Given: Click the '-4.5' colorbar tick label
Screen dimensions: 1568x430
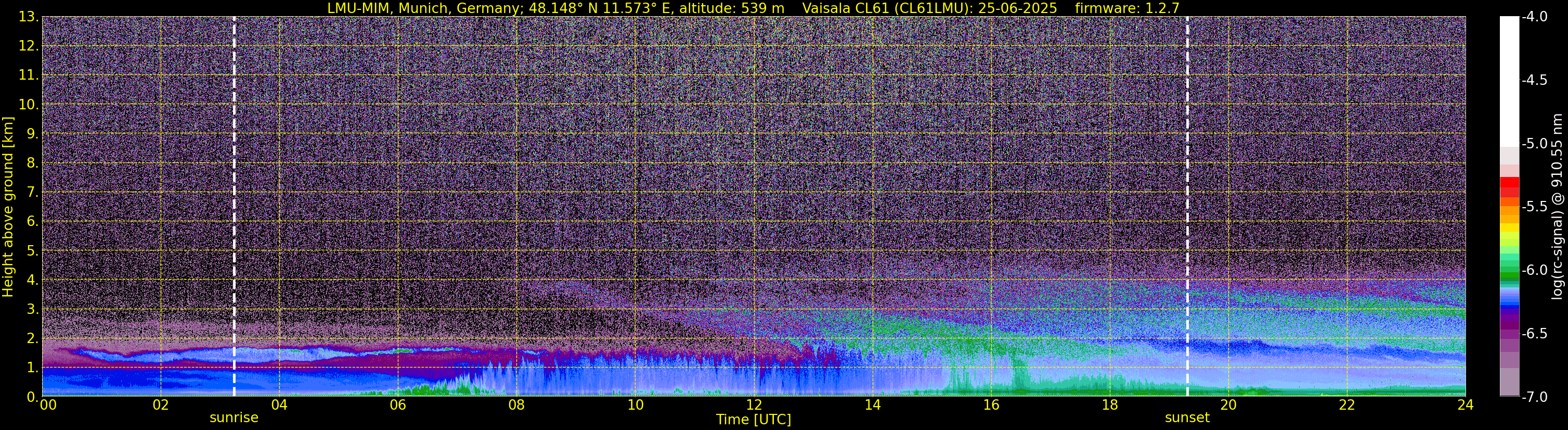Looking at the screenshot, I should tap(1535, 80).
